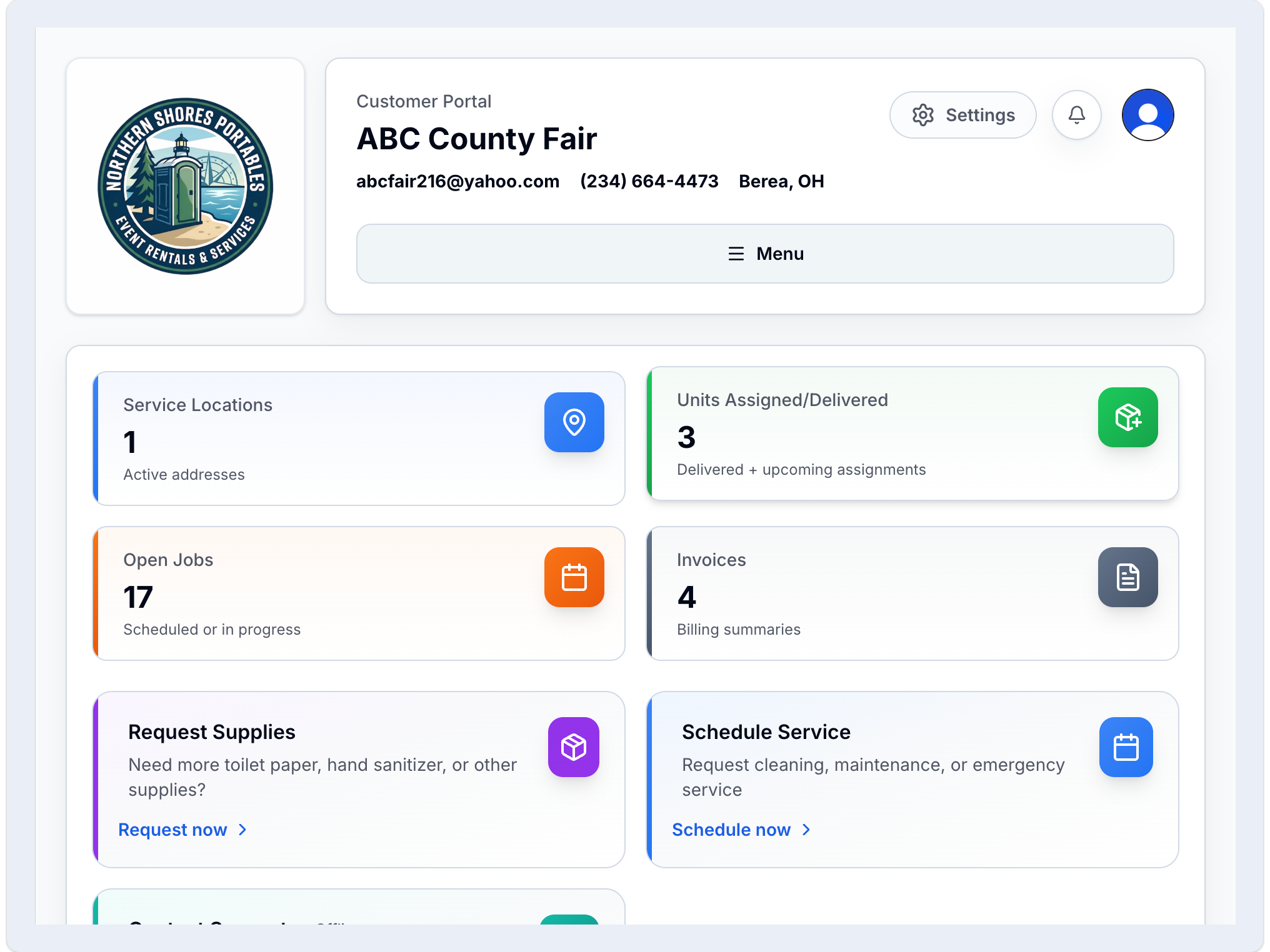Image resolution: width=1270 pixels, height=952 pixels.
Task: Click the hamburger icon beside Menu
Action: click(736, 254)
